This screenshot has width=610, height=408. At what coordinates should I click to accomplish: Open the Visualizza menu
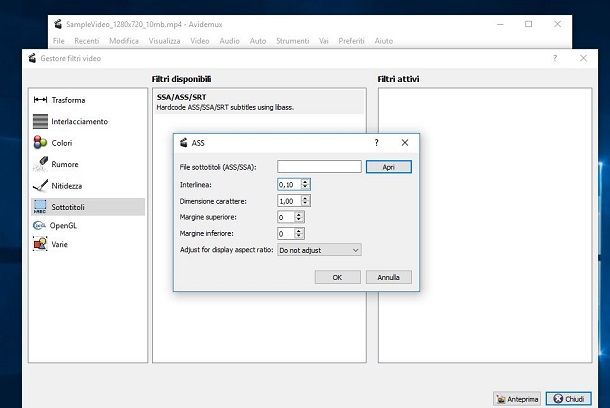point(164,41)
